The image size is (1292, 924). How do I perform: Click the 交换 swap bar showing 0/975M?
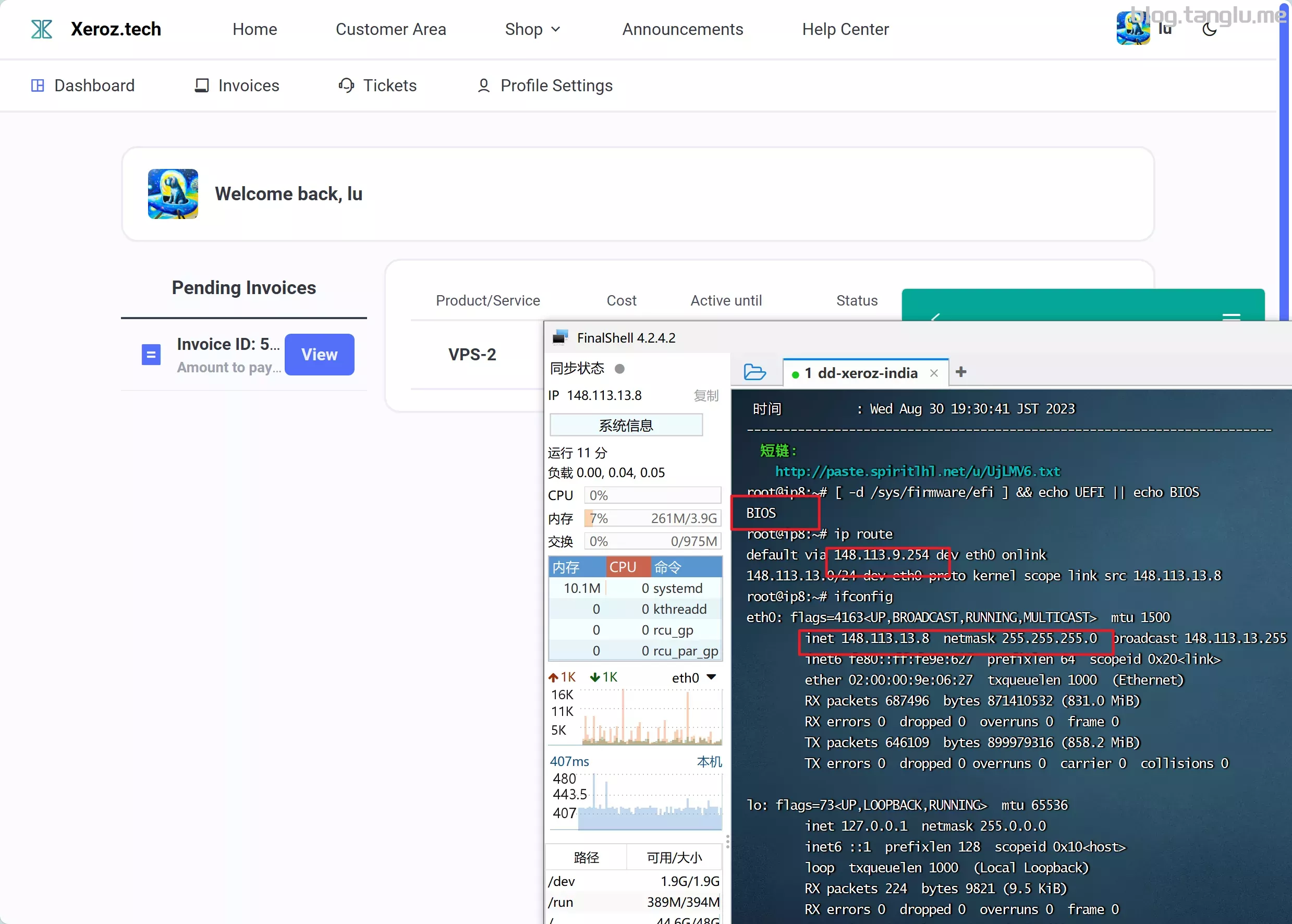coord(653,541)
